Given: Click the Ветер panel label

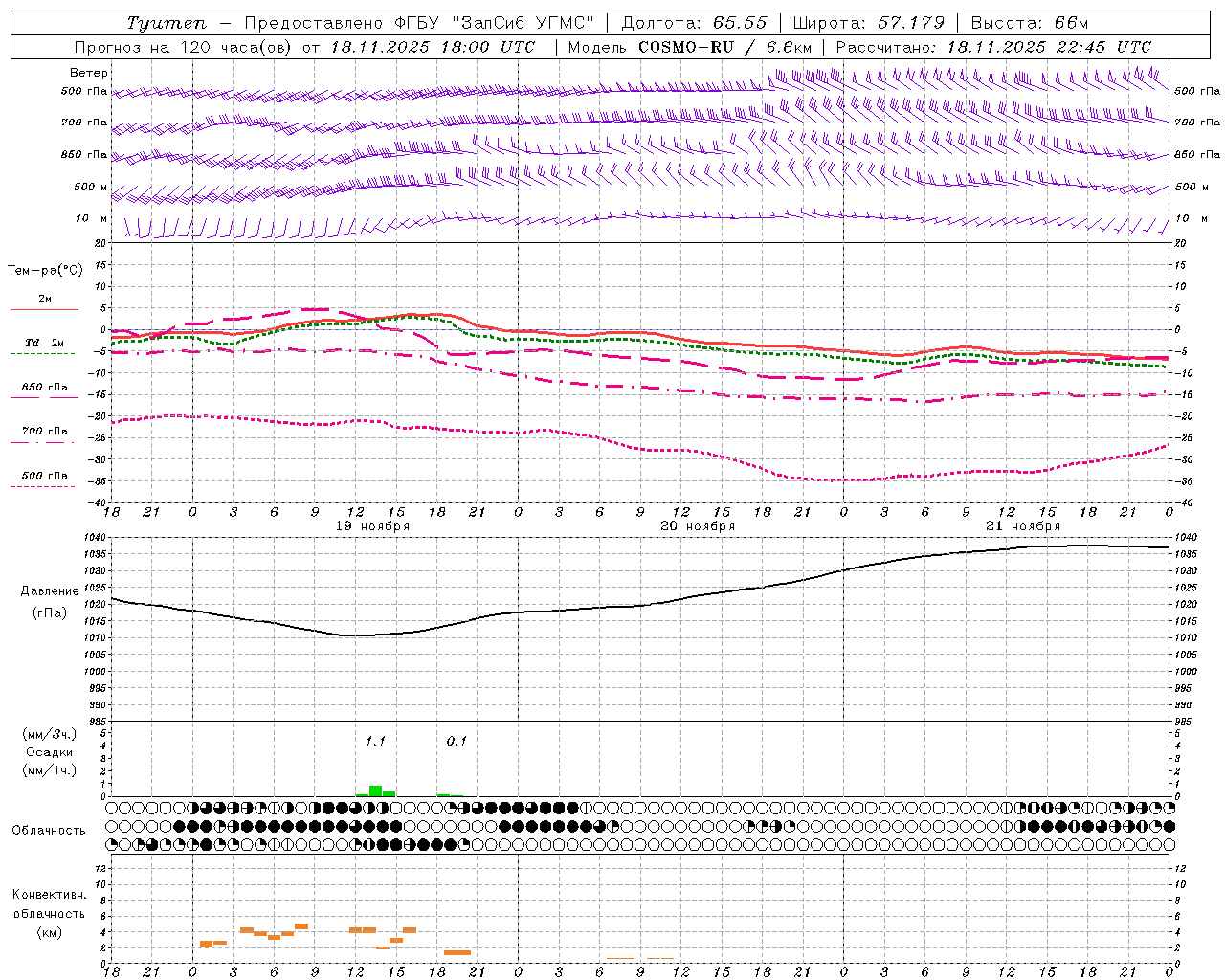Looking at the screenshot, I should (89, 73).
